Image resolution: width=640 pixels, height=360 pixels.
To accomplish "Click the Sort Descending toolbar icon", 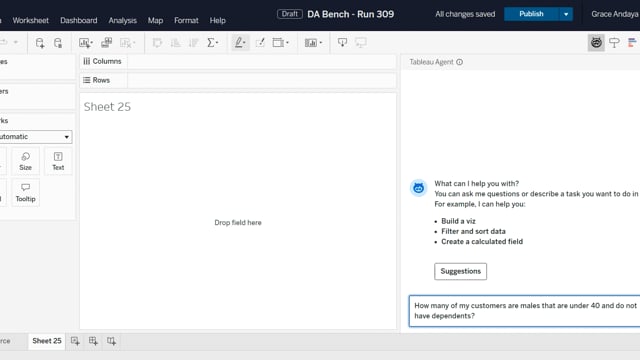I will 193,42.
